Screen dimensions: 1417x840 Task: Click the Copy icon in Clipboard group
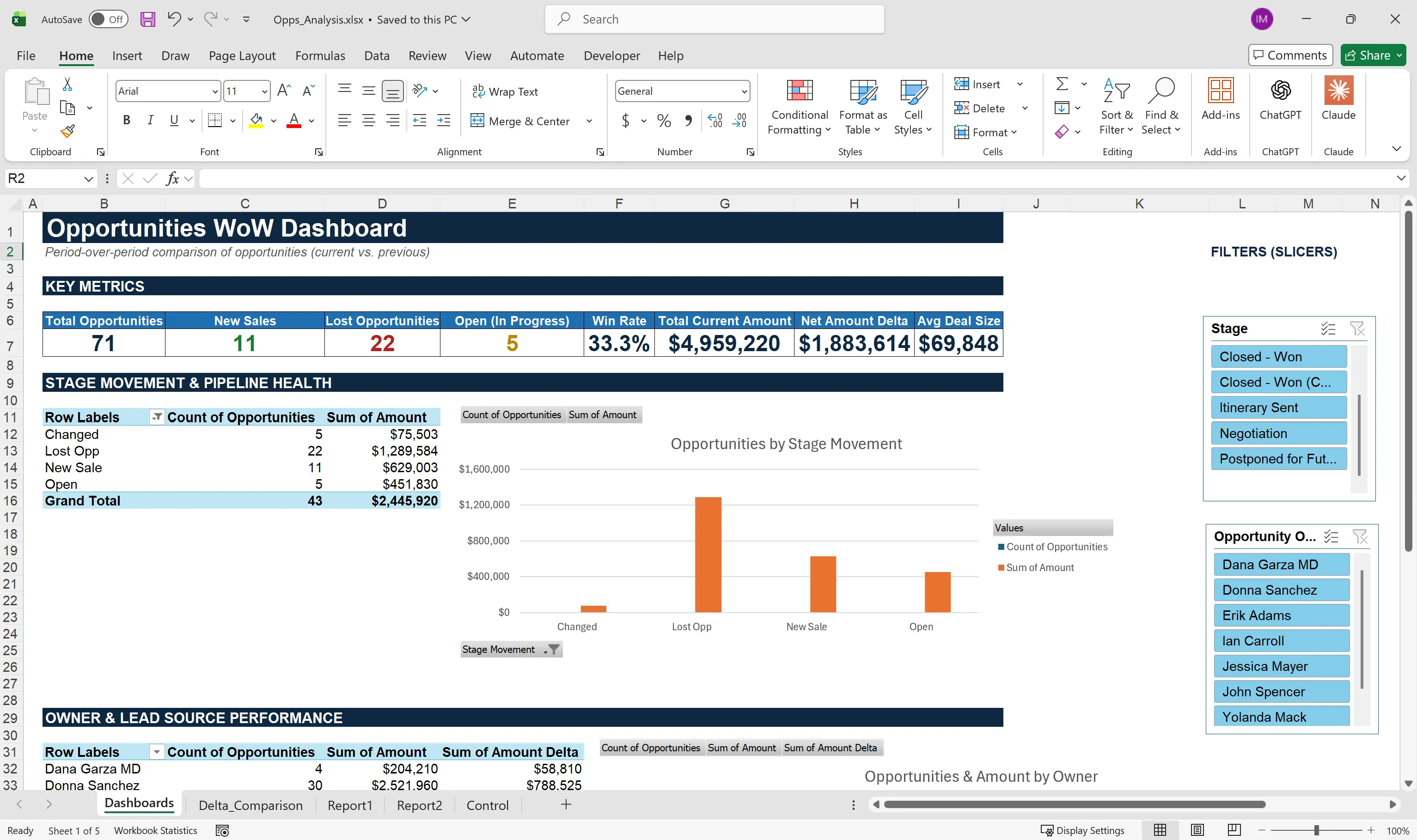(67, 108)
